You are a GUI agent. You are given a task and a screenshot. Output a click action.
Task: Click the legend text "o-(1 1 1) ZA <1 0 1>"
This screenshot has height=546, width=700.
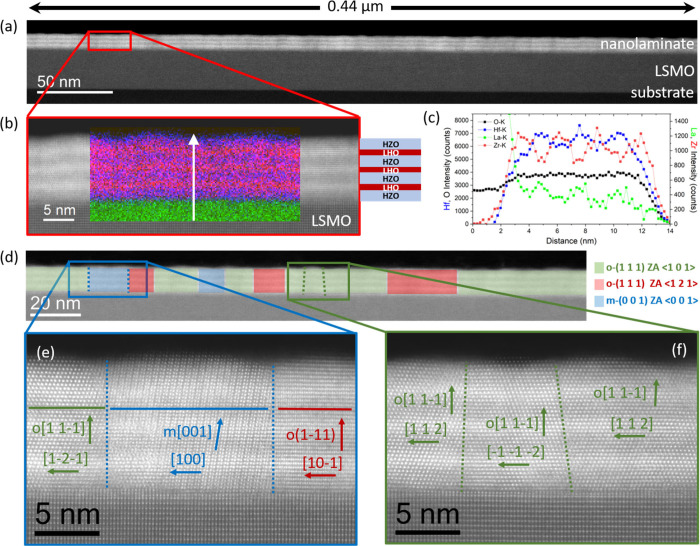click(x=651, y=268)
